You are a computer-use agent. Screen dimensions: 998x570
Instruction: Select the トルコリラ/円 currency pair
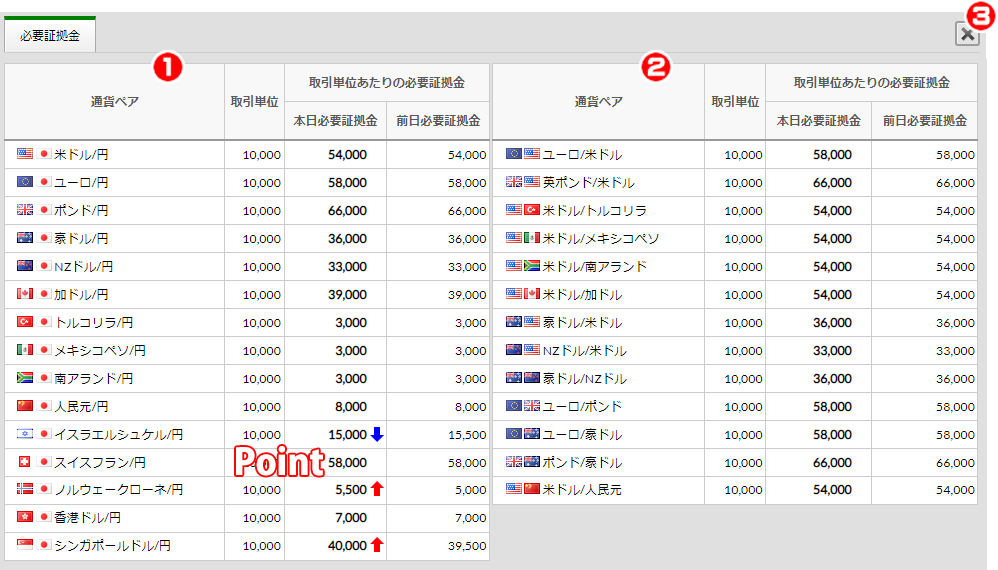(94, 323)
